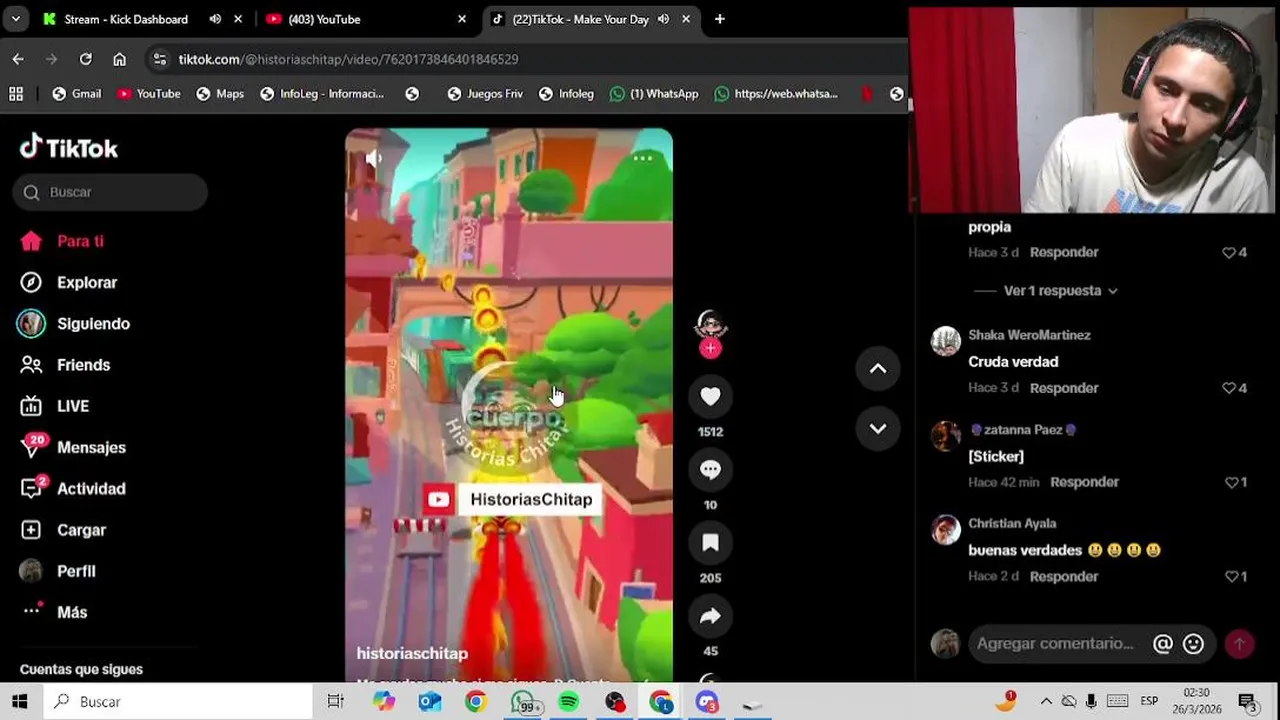Open the historiaschitap username on the video
1280x720 pixels.
coord(412,653)
